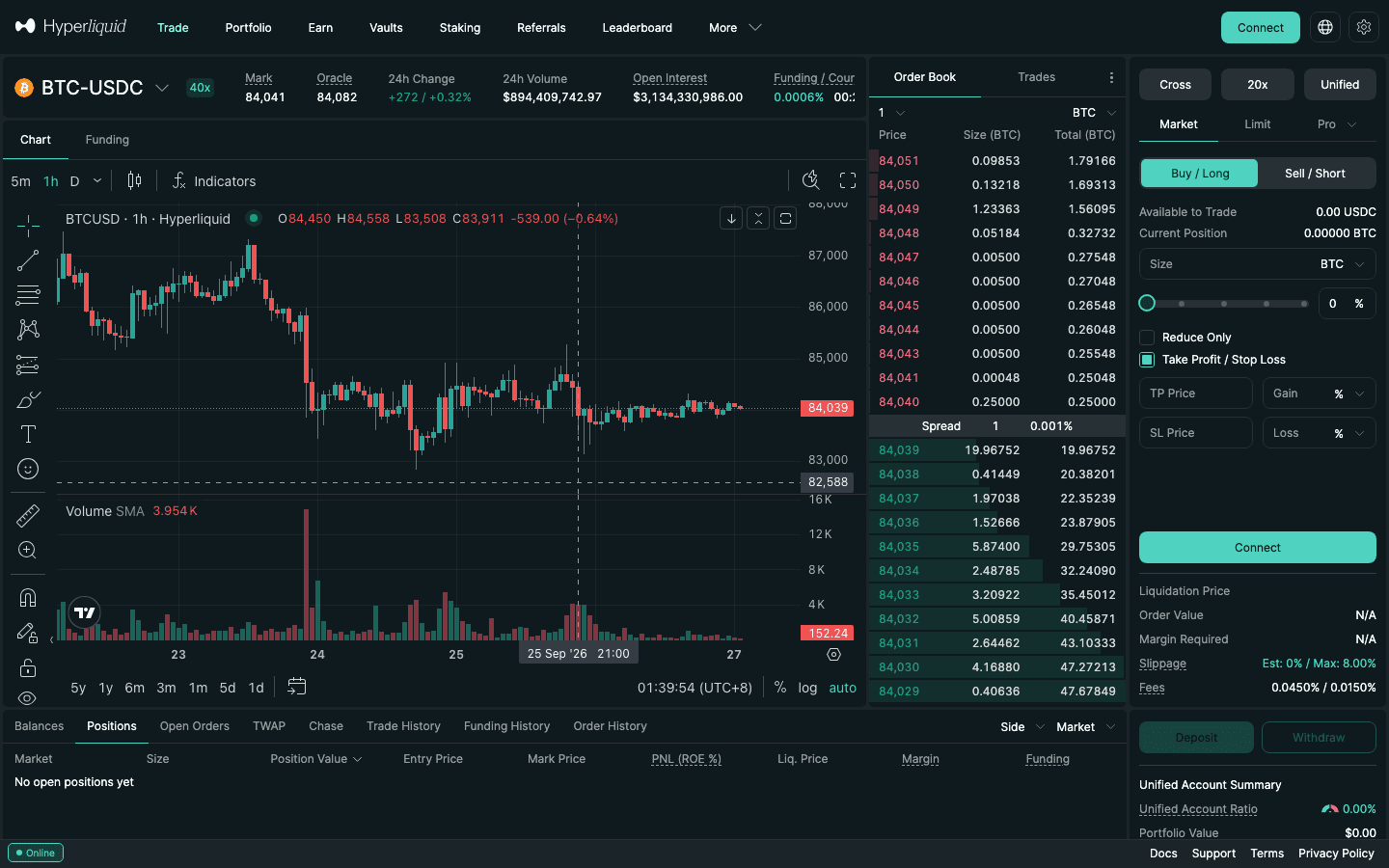This screenshot has width=1389, height=868.
Task: Click the Hyperliquid logo
Action: [70, 27]
